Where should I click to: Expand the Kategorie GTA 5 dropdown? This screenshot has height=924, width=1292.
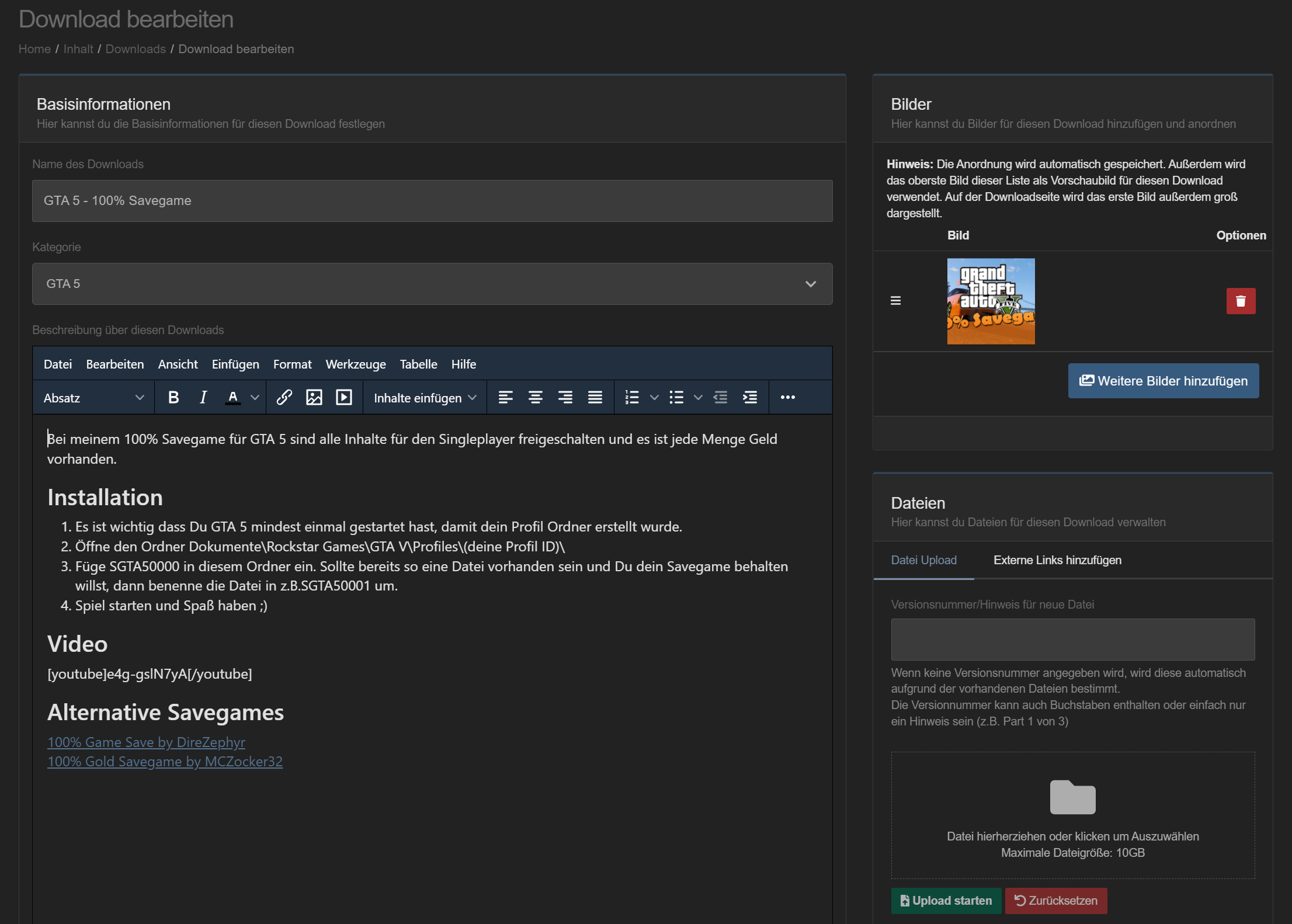click(x=432, y=284)
